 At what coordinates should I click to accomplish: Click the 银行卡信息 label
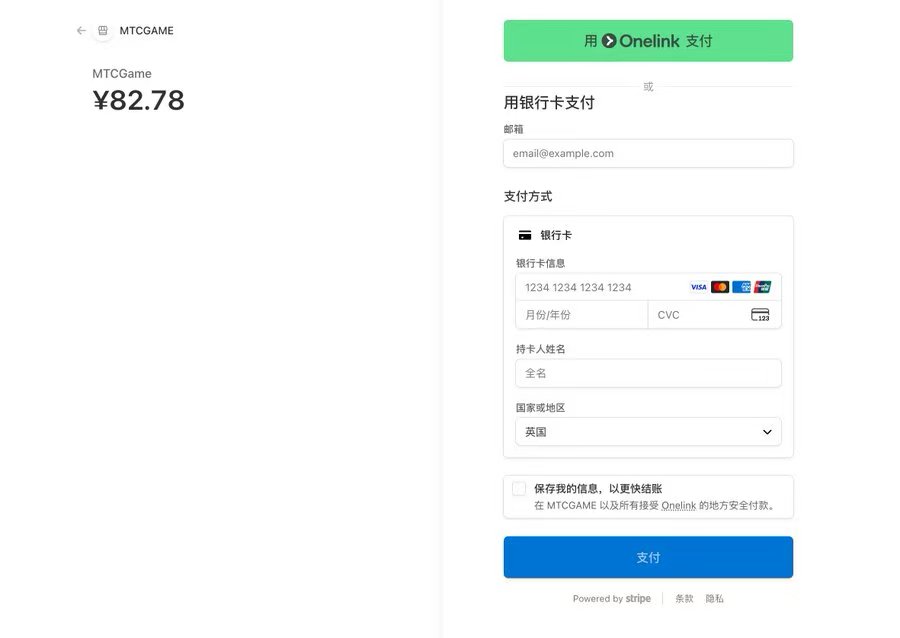click(x=540, y=263)
